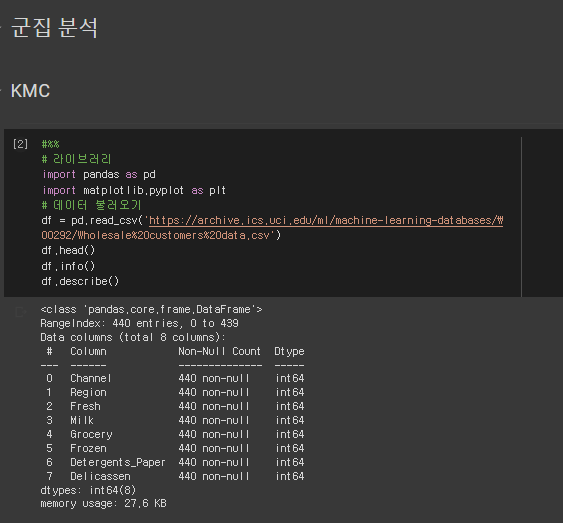
Task: Select the 'KMC' section heading
Action: pyautogui.click(x=31, y=91)
